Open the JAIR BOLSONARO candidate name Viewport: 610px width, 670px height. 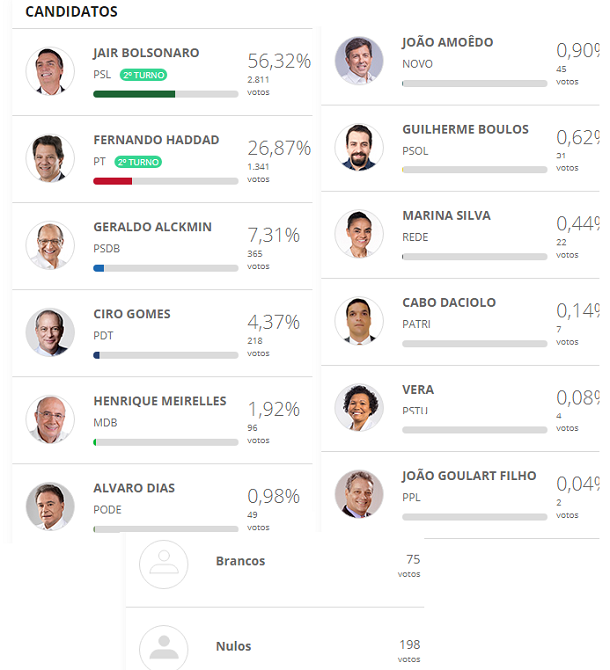(x=146, y=53)
